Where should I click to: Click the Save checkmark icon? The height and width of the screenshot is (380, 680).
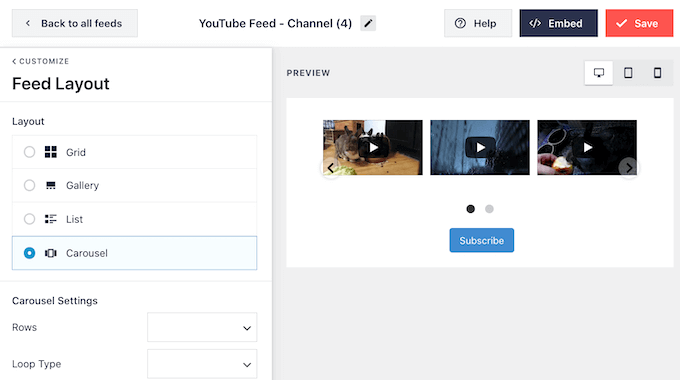coord(621,23)
